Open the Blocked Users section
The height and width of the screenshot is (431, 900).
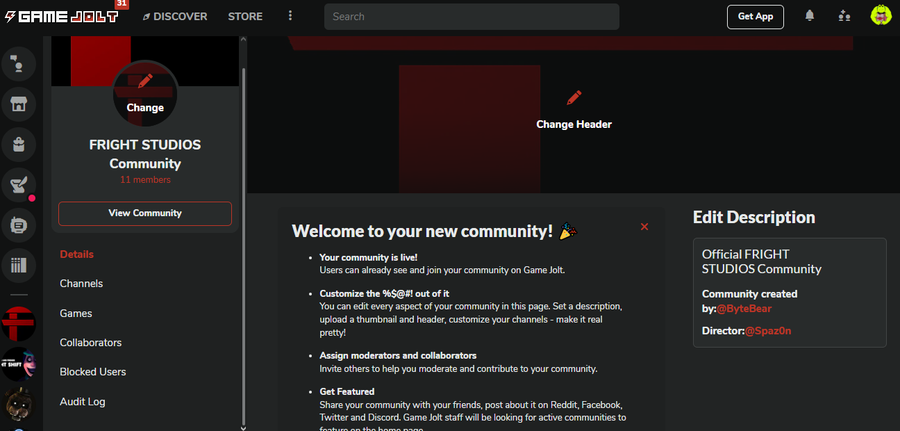click(93, 372)
